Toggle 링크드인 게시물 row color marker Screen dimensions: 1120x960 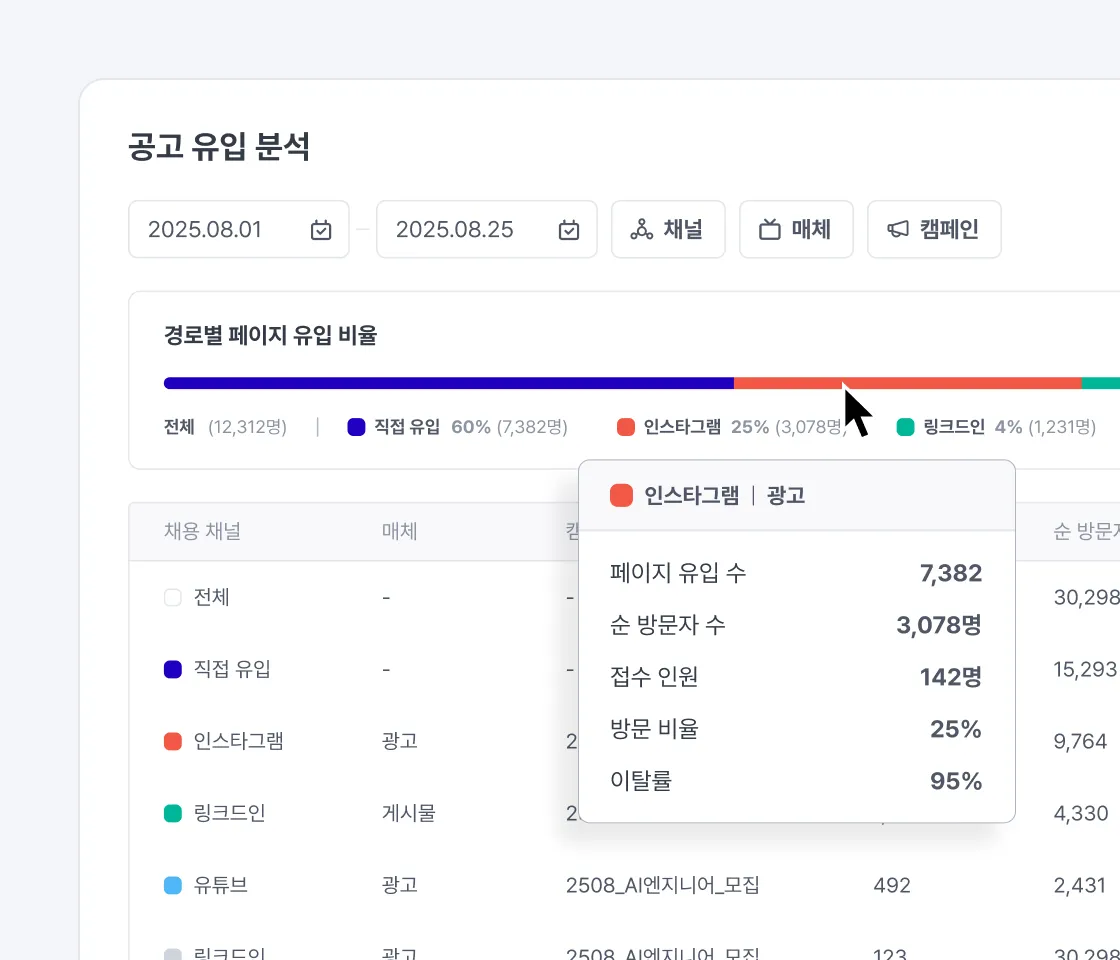pyautogui.click(x=173, y=814)
